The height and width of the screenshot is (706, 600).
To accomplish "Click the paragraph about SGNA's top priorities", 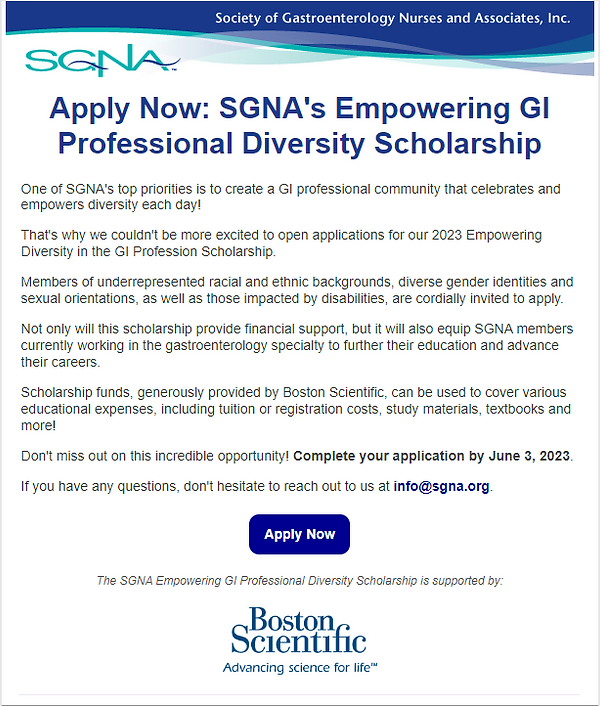I will coord(290,195).
